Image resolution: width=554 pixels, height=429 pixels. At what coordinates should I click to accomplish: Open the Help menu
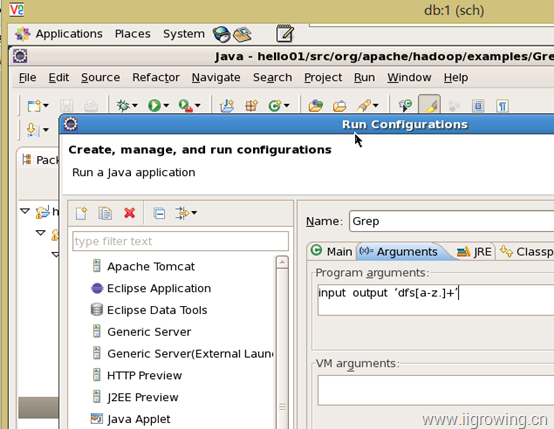(456, 77)
